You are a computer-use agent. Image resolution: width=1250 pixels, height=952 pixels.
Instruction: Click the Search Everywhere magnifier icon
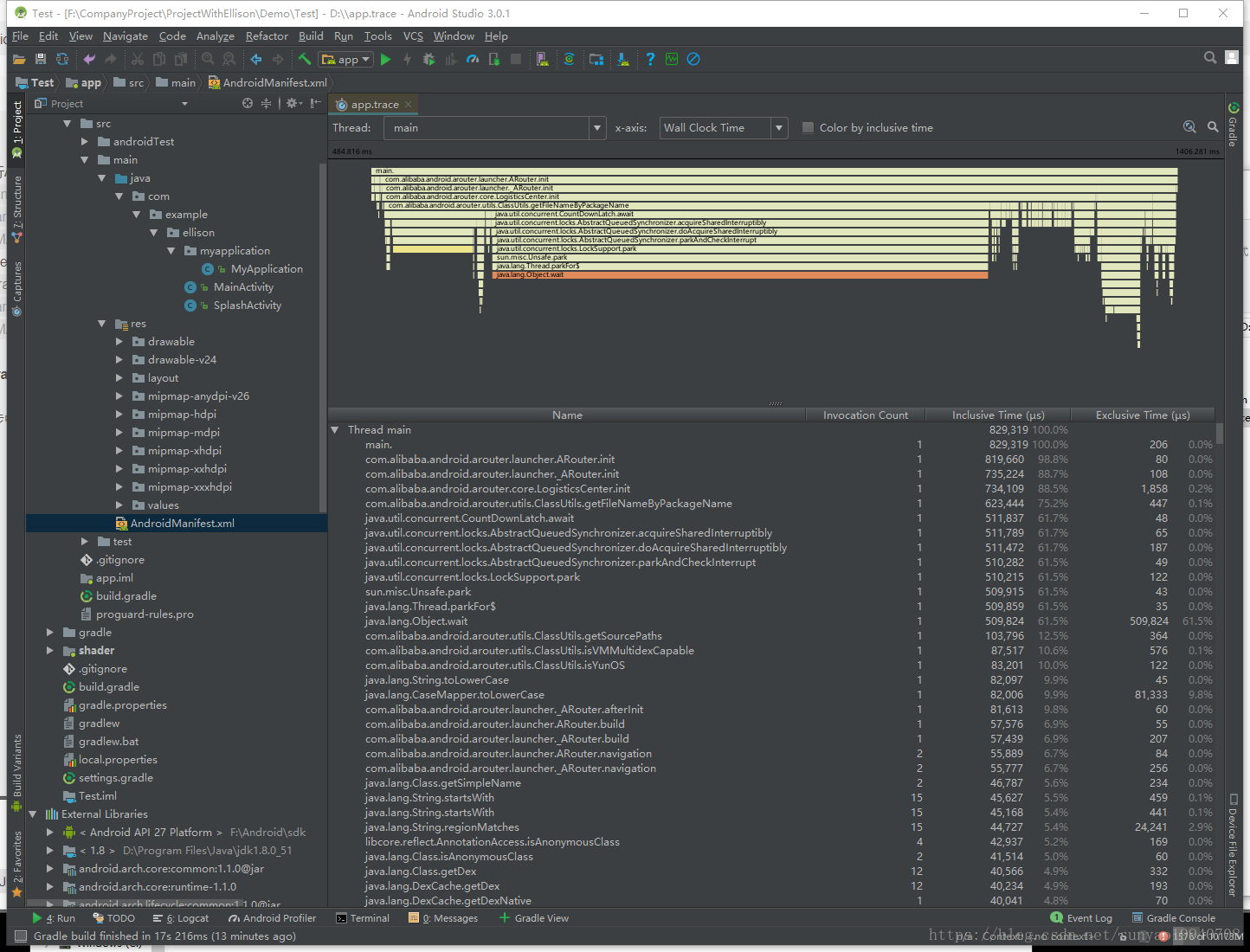[1210, 57]
